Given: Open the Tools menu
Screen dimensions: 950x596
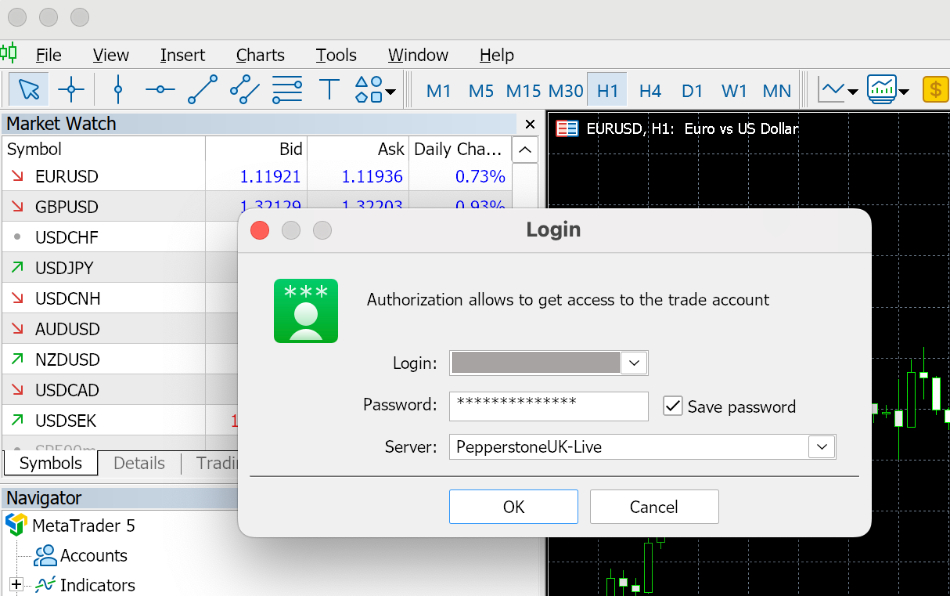Looking at the screenshot, I should click(x=336, y=55).
